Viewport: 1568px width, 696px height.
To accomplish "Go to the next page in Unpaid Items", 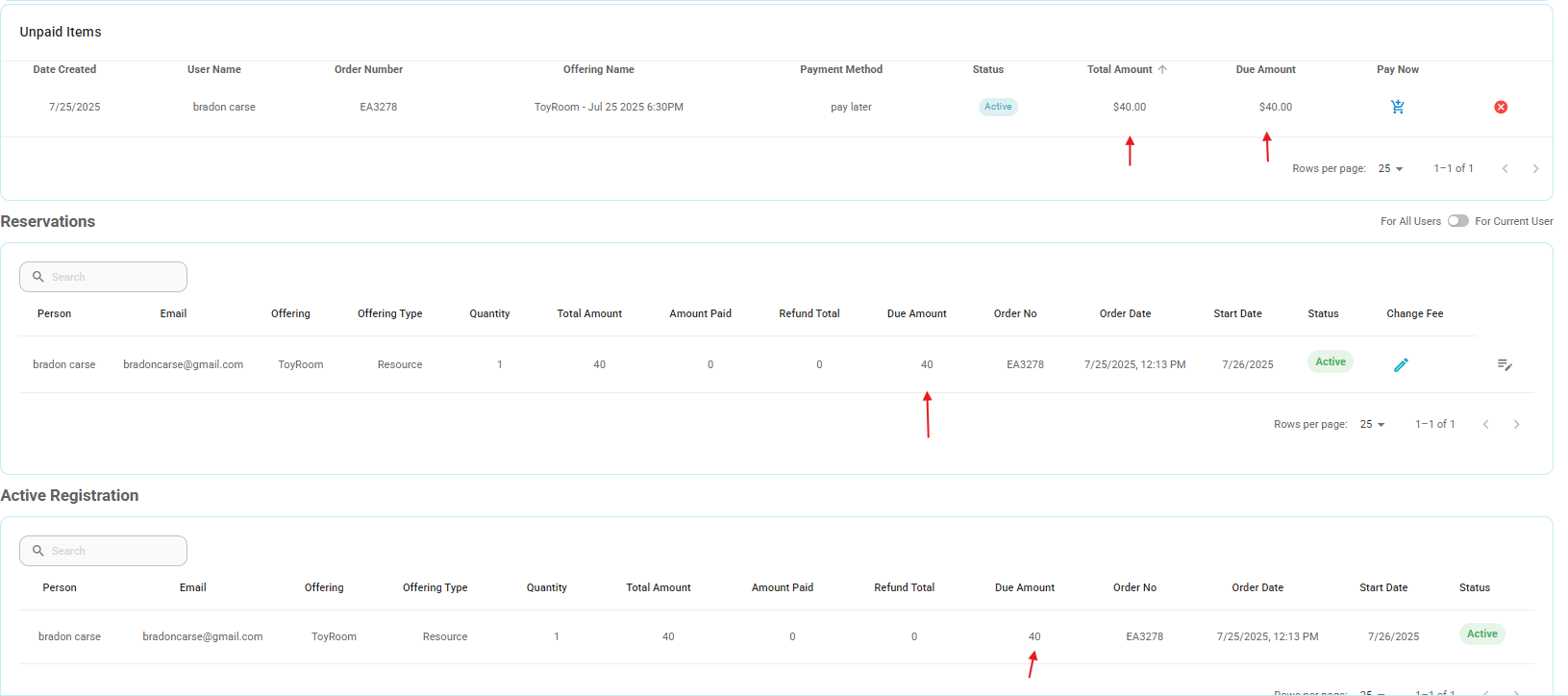I will click(1535, 168).
